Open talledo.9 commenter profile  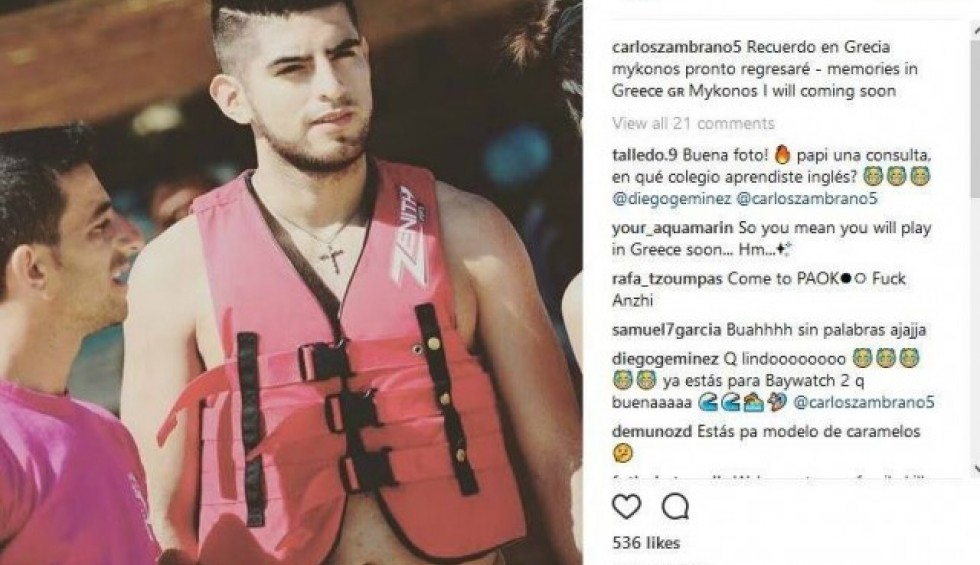644,154
